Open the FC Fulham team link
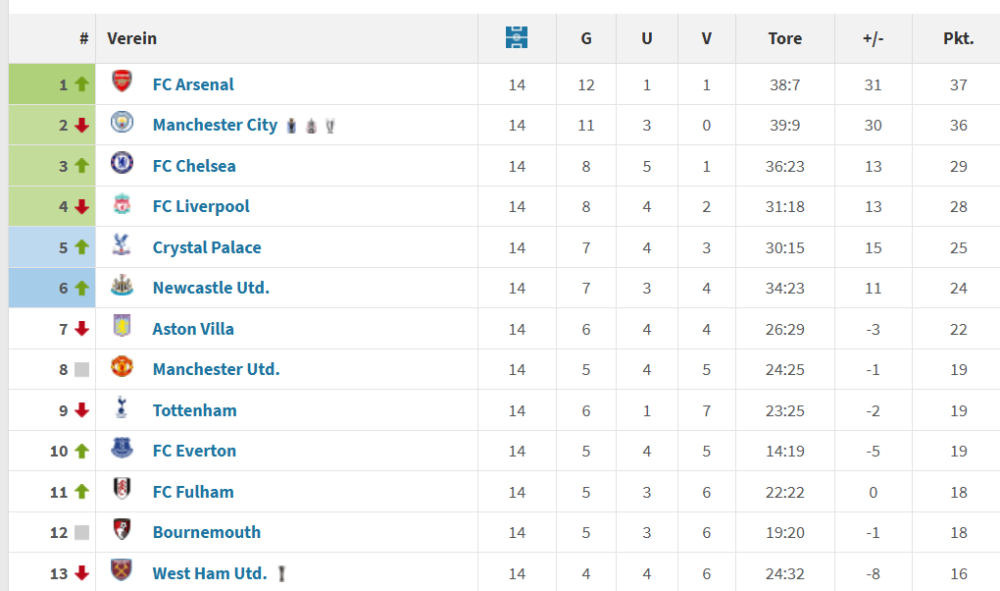 tap(193, 492)
